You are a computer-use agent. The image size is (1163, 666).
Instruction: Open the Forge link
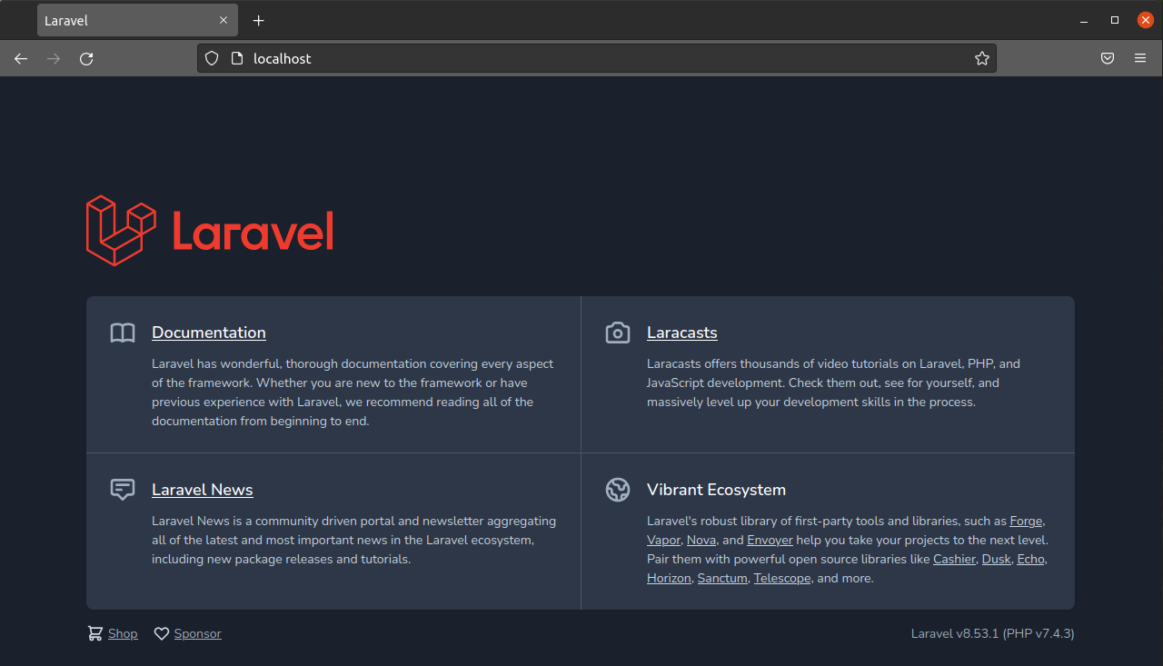pyautogui.click(x=1026, y=521)
